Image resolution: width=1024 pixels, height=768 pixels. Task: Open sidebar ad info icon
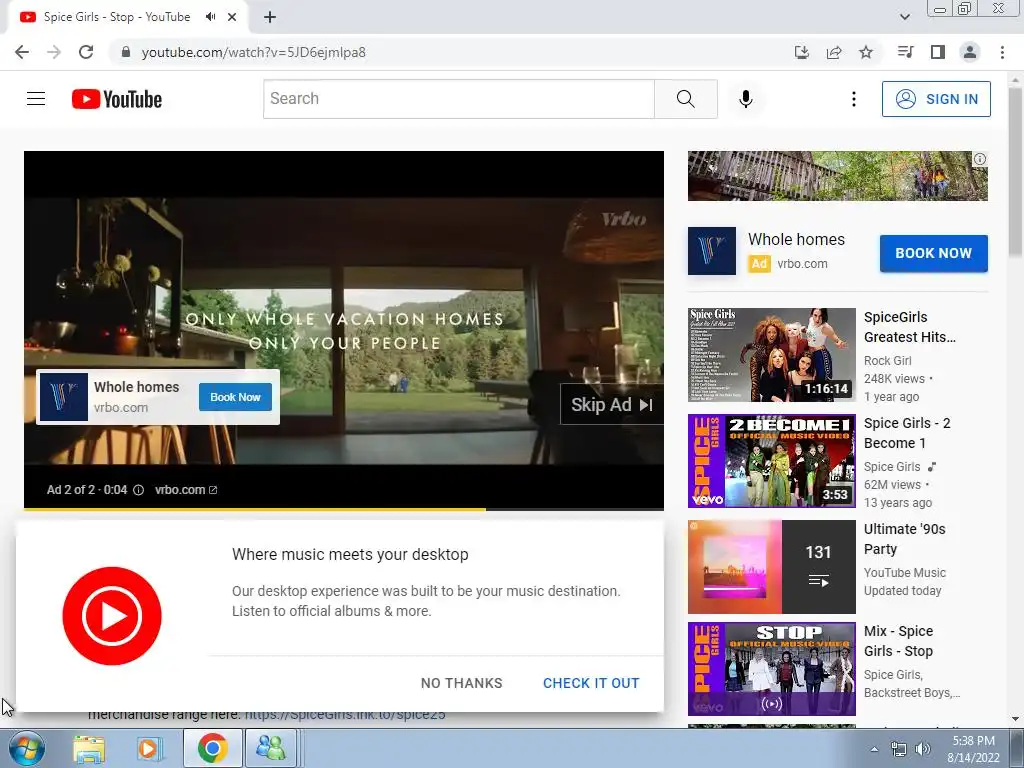coord(980,159)
